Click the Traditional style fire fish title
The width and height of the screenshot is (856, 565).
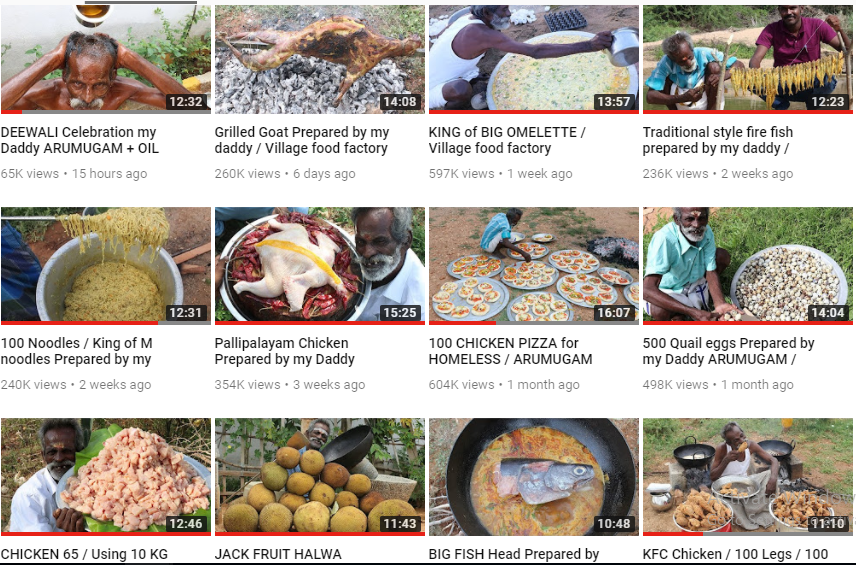(717, 140)
